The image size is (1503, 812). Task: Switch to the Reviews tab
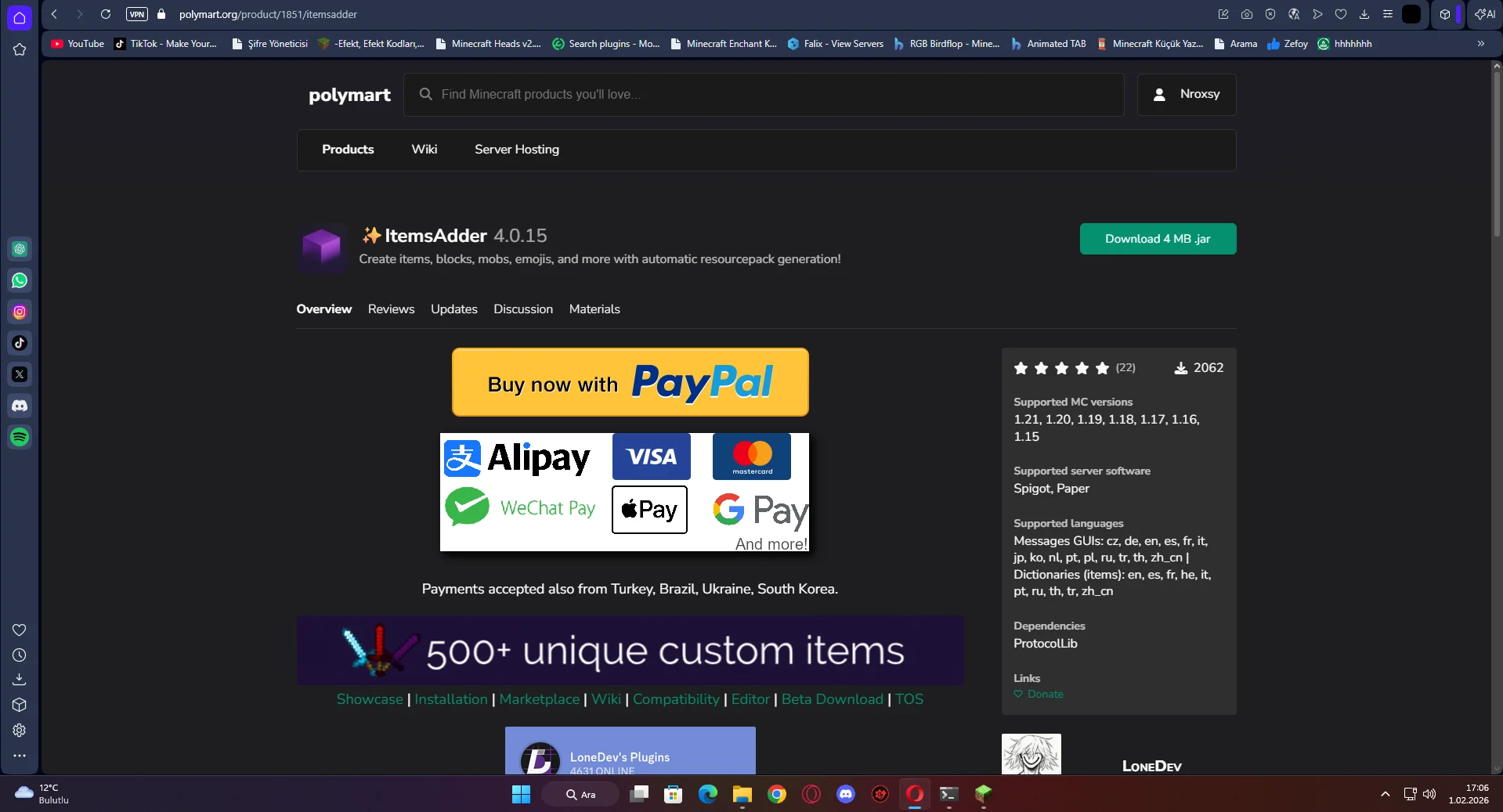391,309
